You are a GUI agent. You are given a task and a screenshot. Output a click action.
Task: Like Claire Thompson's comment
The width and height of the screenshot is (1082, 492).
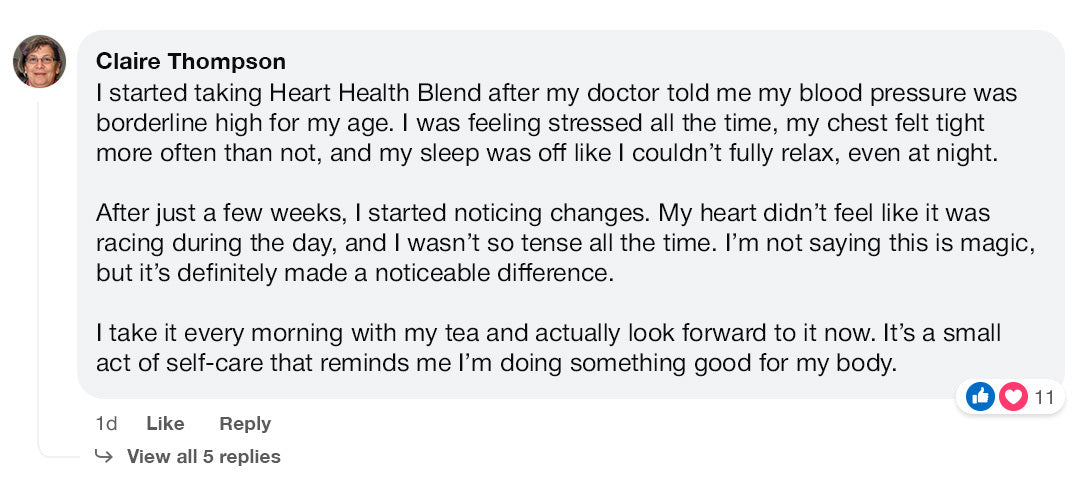point(165,424)
